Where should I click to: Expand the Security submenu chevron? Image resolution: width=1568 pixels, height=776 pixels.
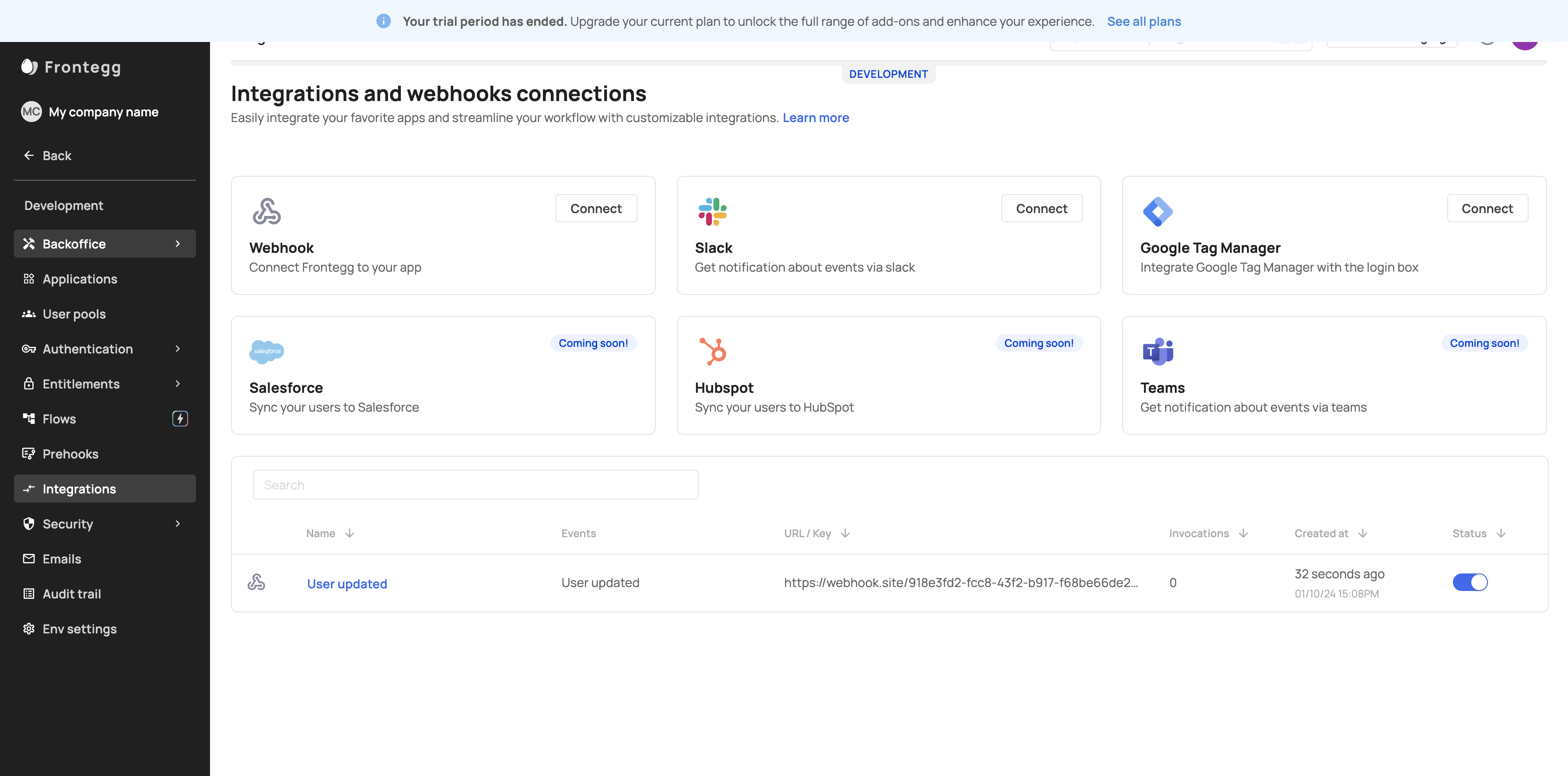[178, 524]
